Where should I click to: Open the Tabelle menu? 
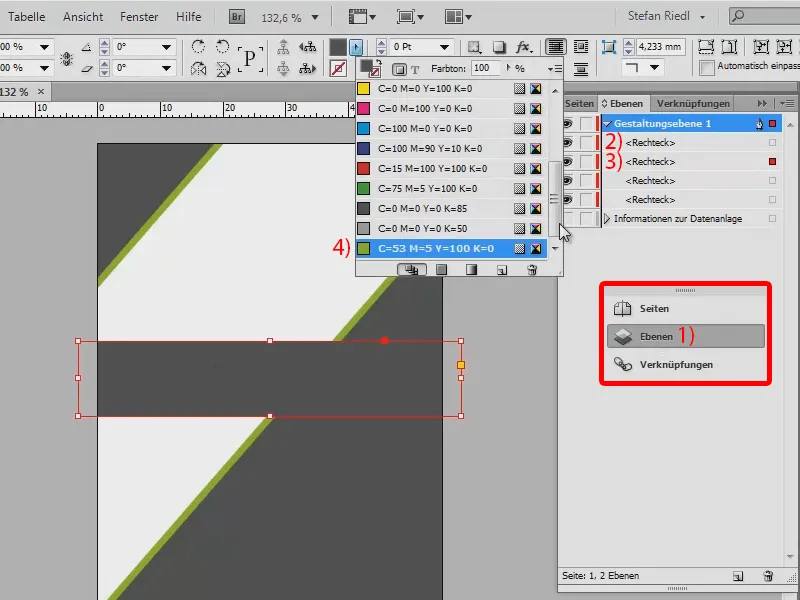pyautogui.click(x=27, y=17)
